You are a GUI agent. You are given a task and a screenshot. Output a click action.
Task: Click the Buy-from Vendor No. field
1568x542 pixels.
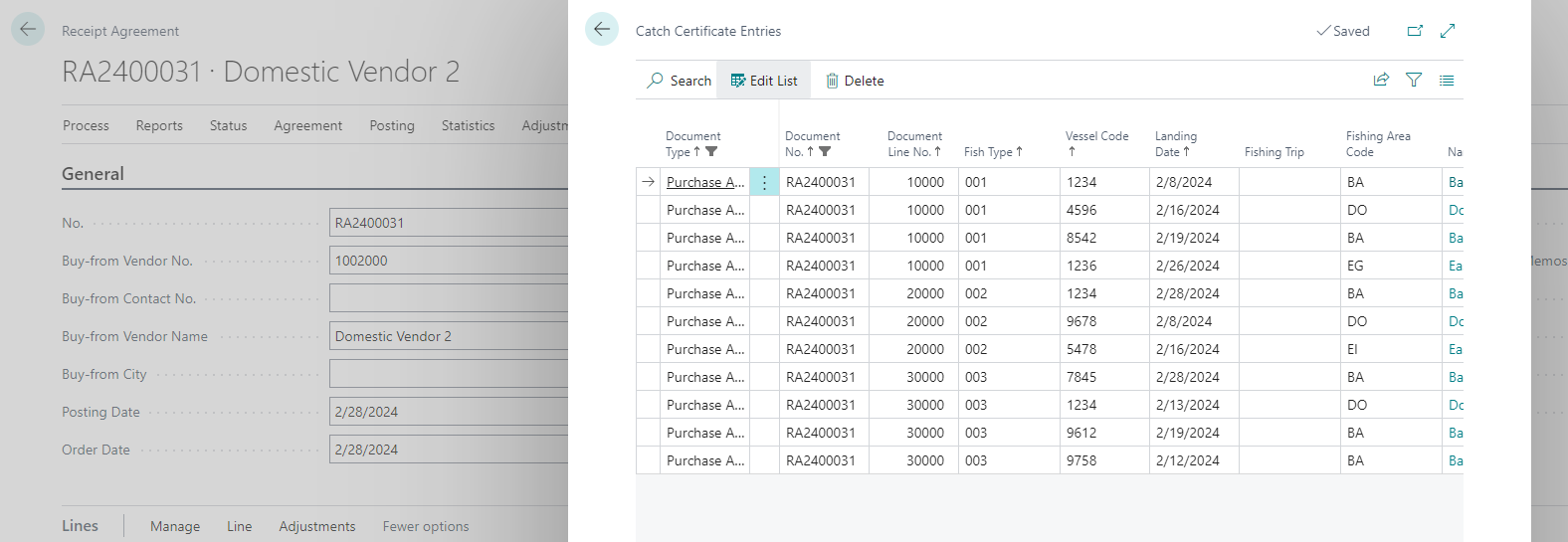[x=448, y=261]
